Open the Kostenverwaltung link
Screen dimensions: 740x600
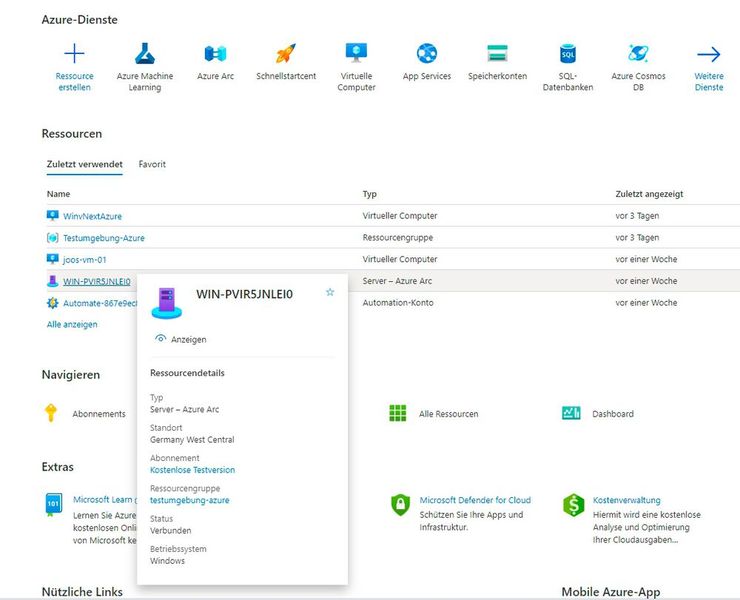coord(627,500)
